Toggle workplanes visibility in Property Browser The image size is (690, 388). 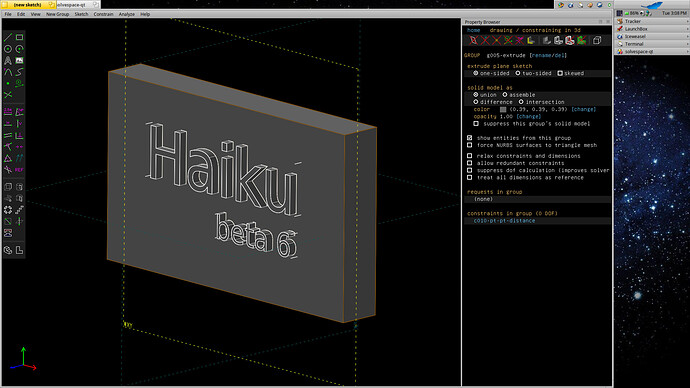[473, 40]
